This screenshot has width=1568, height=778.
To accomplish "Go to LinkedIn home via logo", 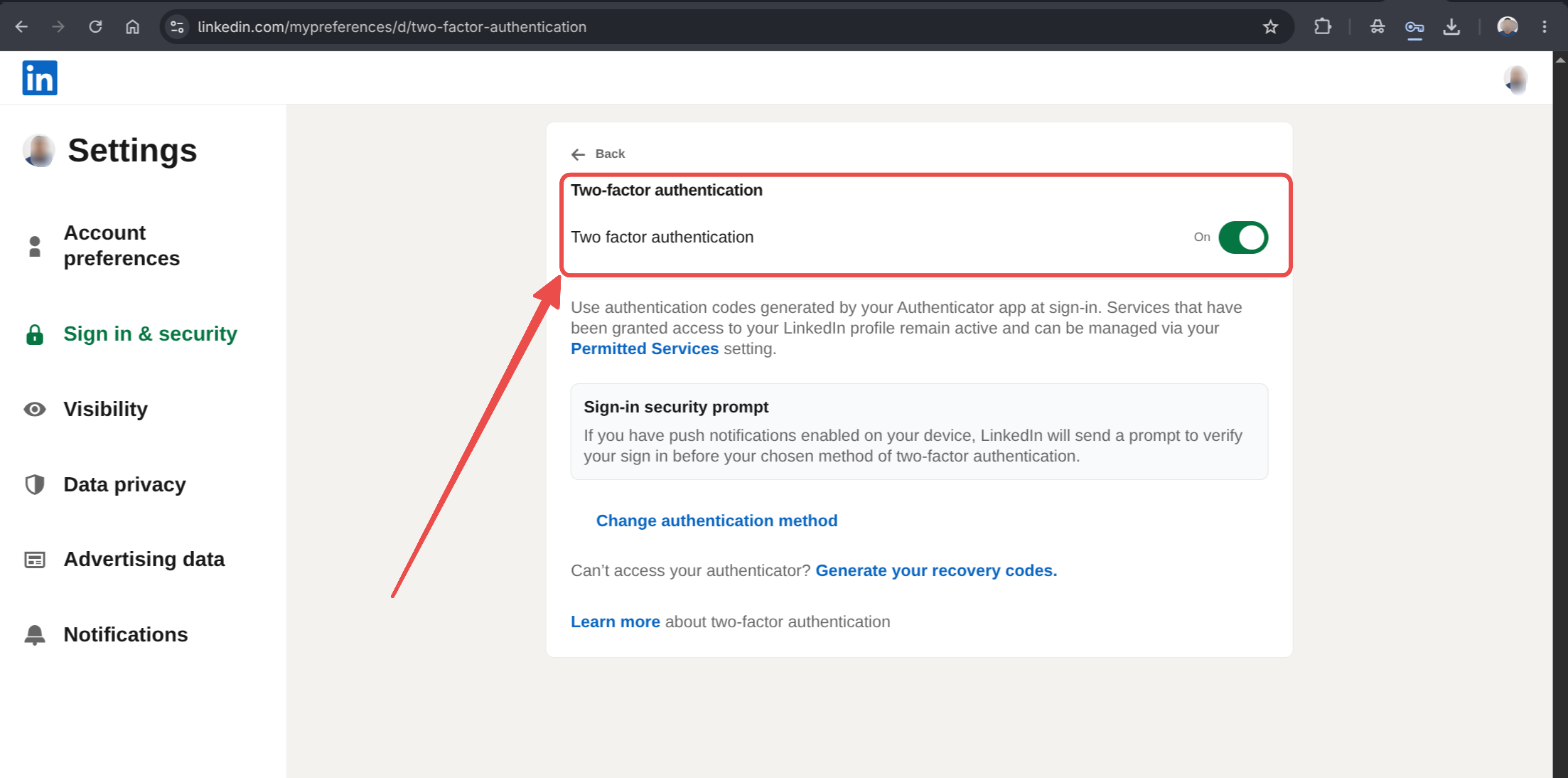I will 40,78.
